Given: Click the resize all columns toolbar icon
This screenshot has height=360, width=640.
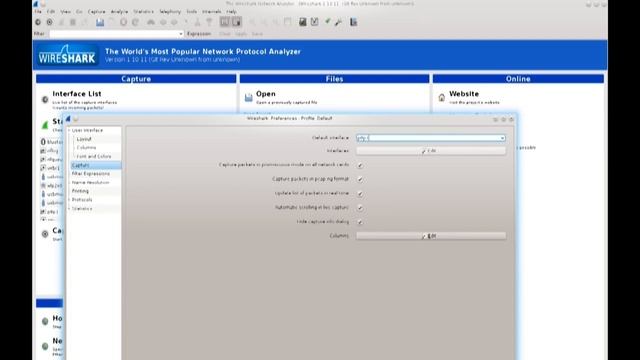Looking at the screenshot, I should (288, 22).
